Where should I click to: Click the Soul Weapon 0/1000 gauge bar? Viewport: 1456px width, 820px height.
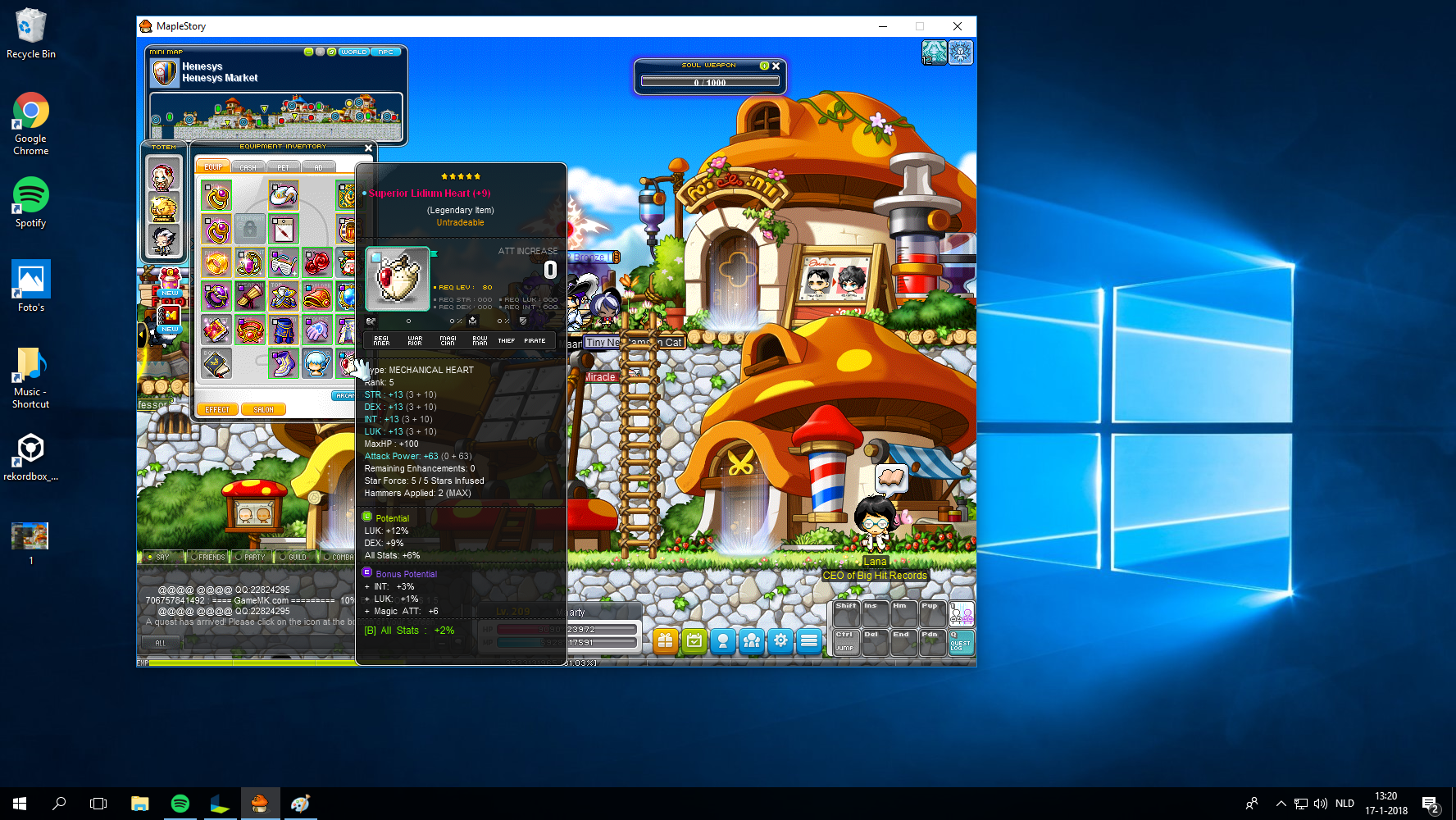click(710, 82)
